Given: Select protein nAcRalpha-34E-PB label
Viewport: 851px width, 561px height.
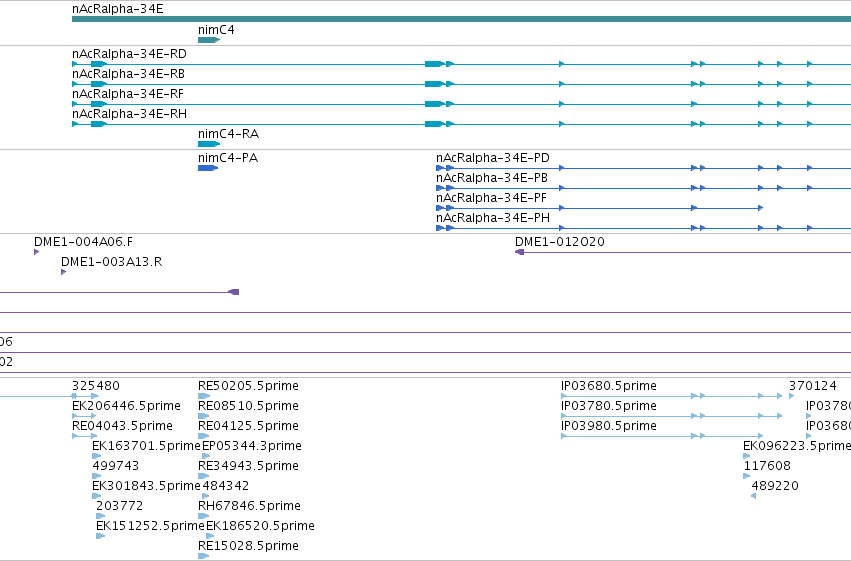Looking at the screenshot, I should tap(492, 178).
